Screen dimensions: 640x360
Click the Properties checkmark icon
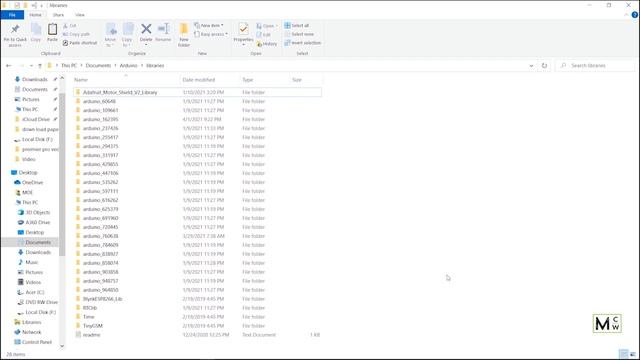[x=243, y=29]
